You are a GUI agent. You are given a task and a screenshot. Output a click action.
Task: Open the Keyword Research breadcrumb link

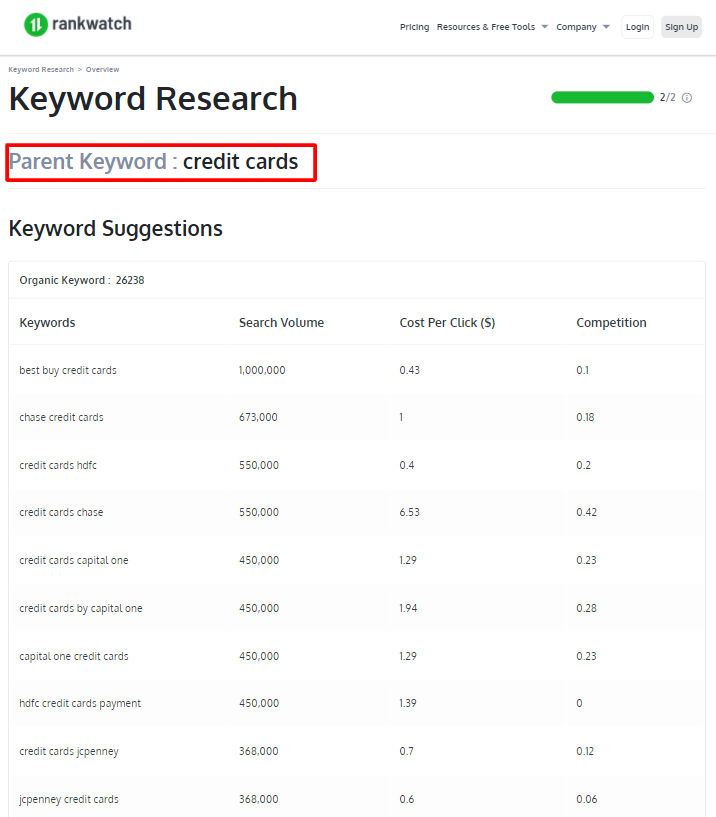pyautogui.click(x=41, y=69)
